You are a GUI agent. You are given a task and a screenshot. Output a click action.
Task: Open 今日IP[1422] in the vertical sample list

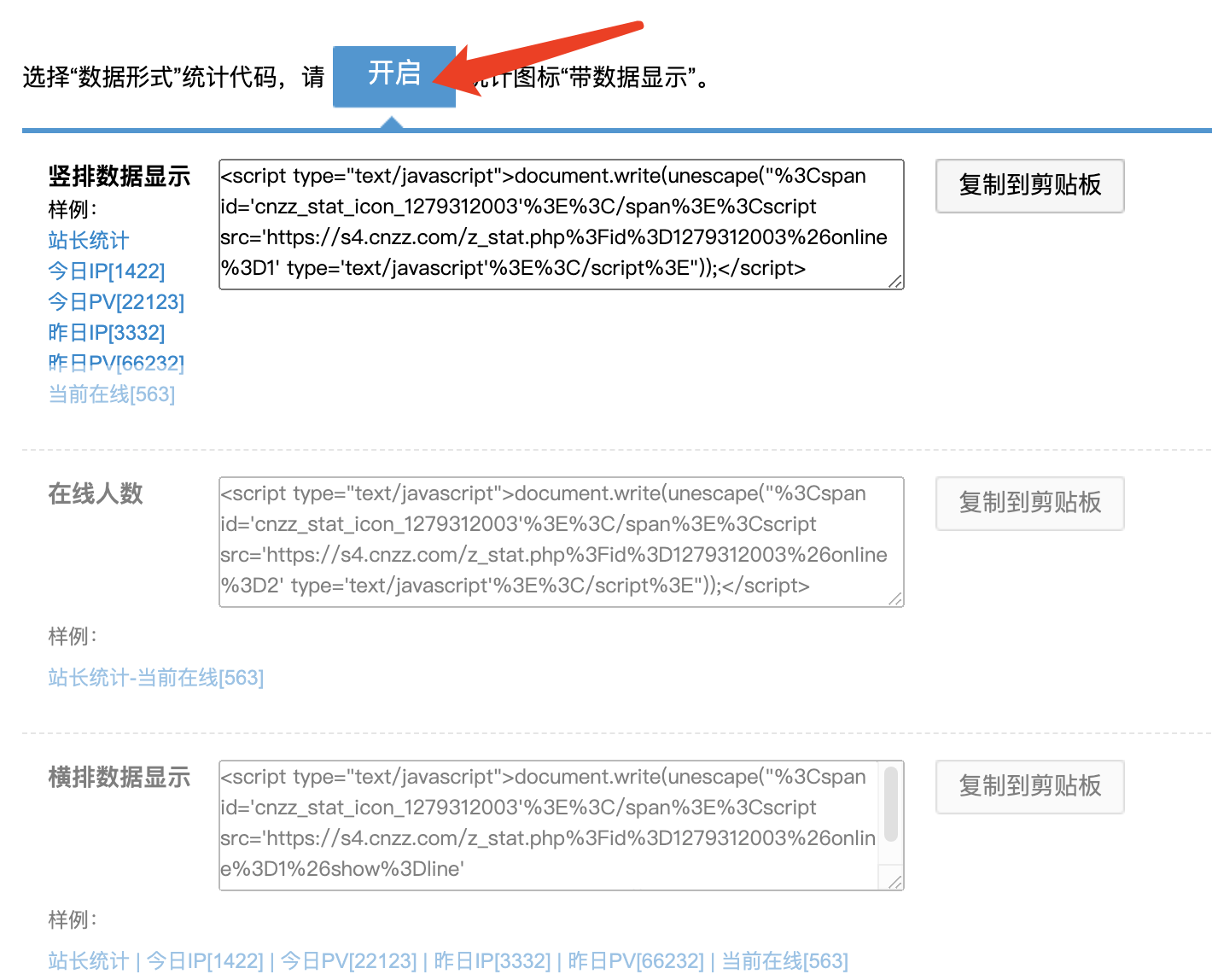107,271
